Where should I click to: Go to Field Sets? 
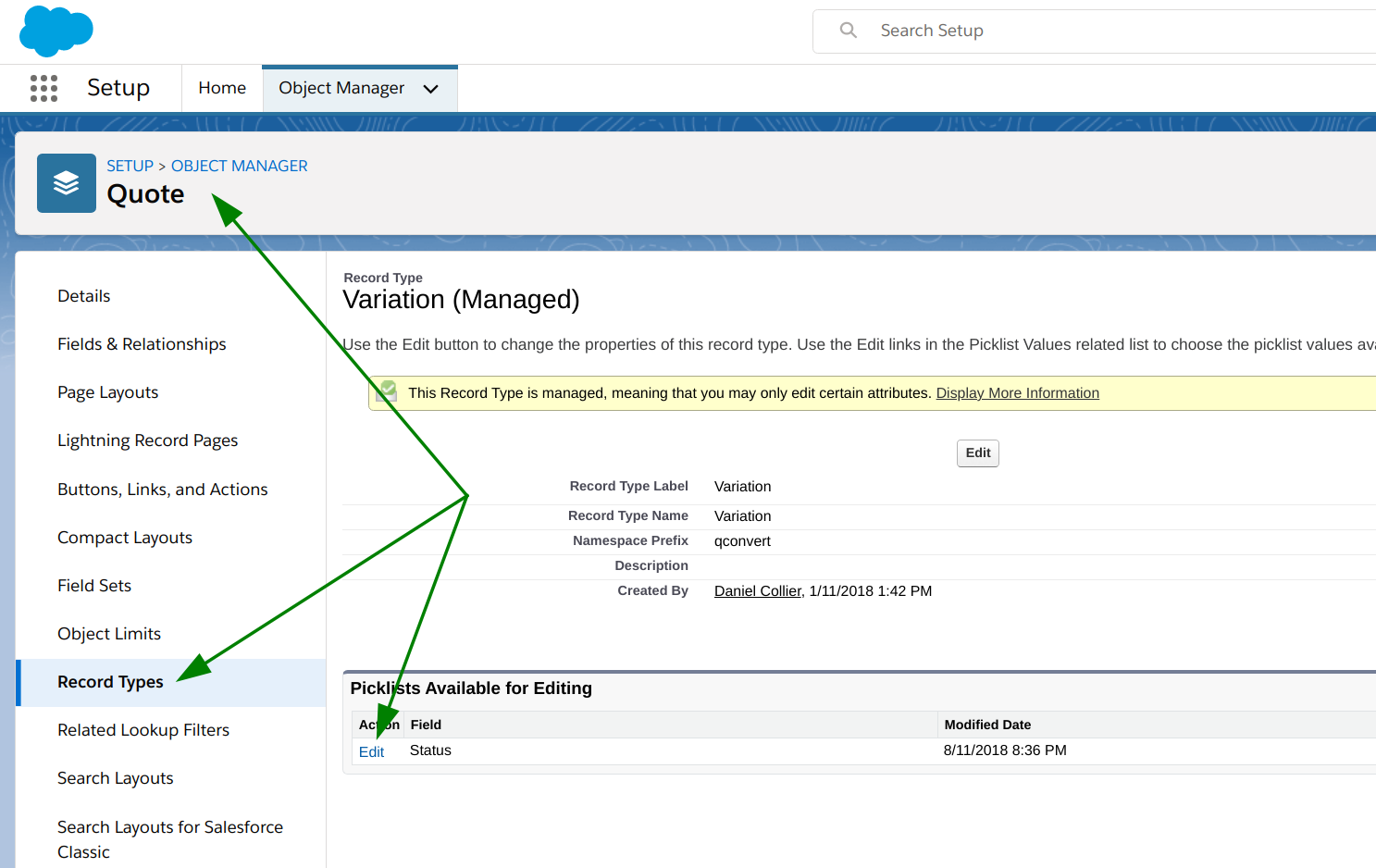94,586
